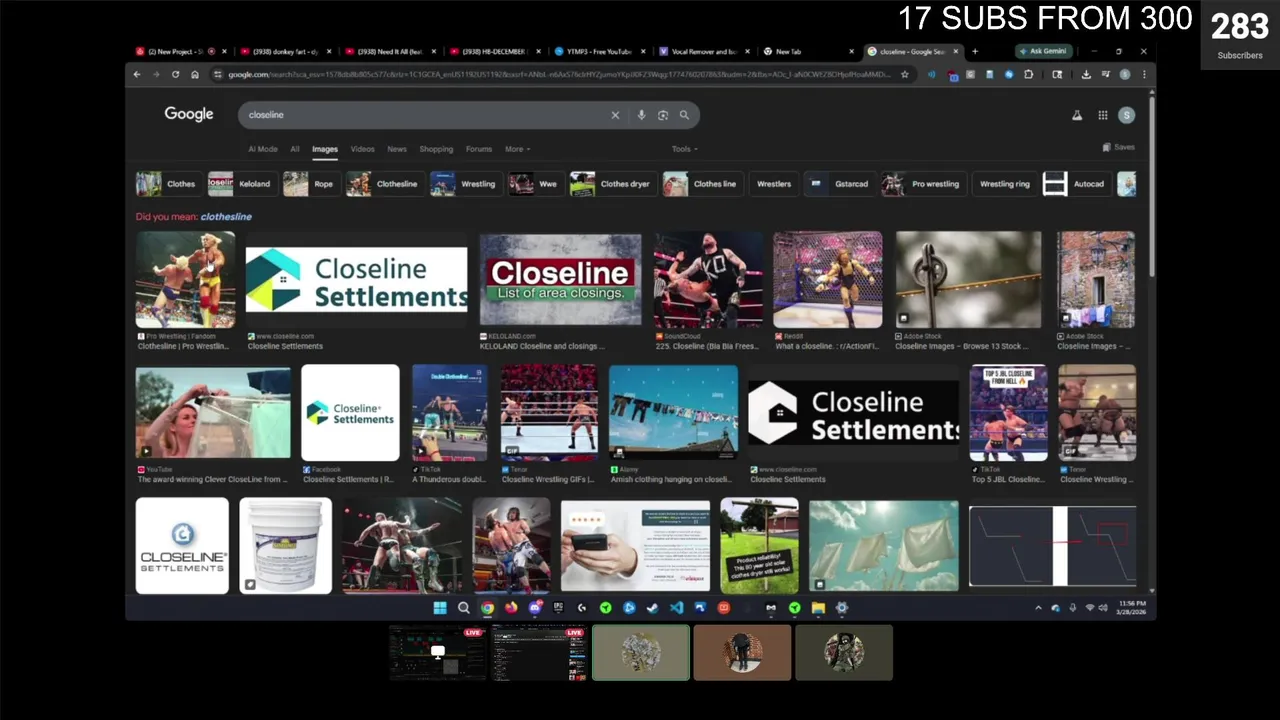Switch to the Shopping tab
Screen dimensions: 1280x720
[436, 149]
